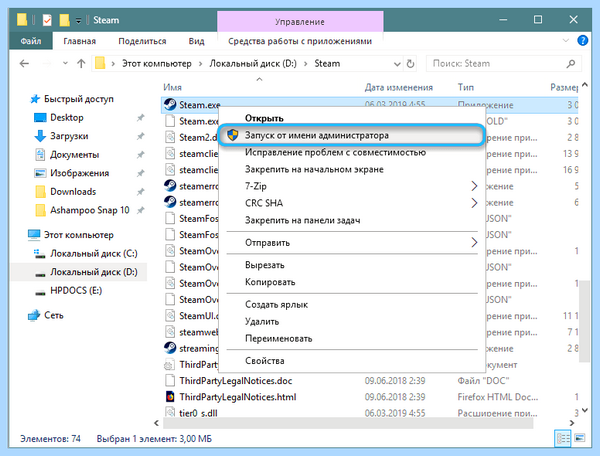Open the recent locations dropdown arrow
Viewport: 600px width, 456px height.
point(65,63)
